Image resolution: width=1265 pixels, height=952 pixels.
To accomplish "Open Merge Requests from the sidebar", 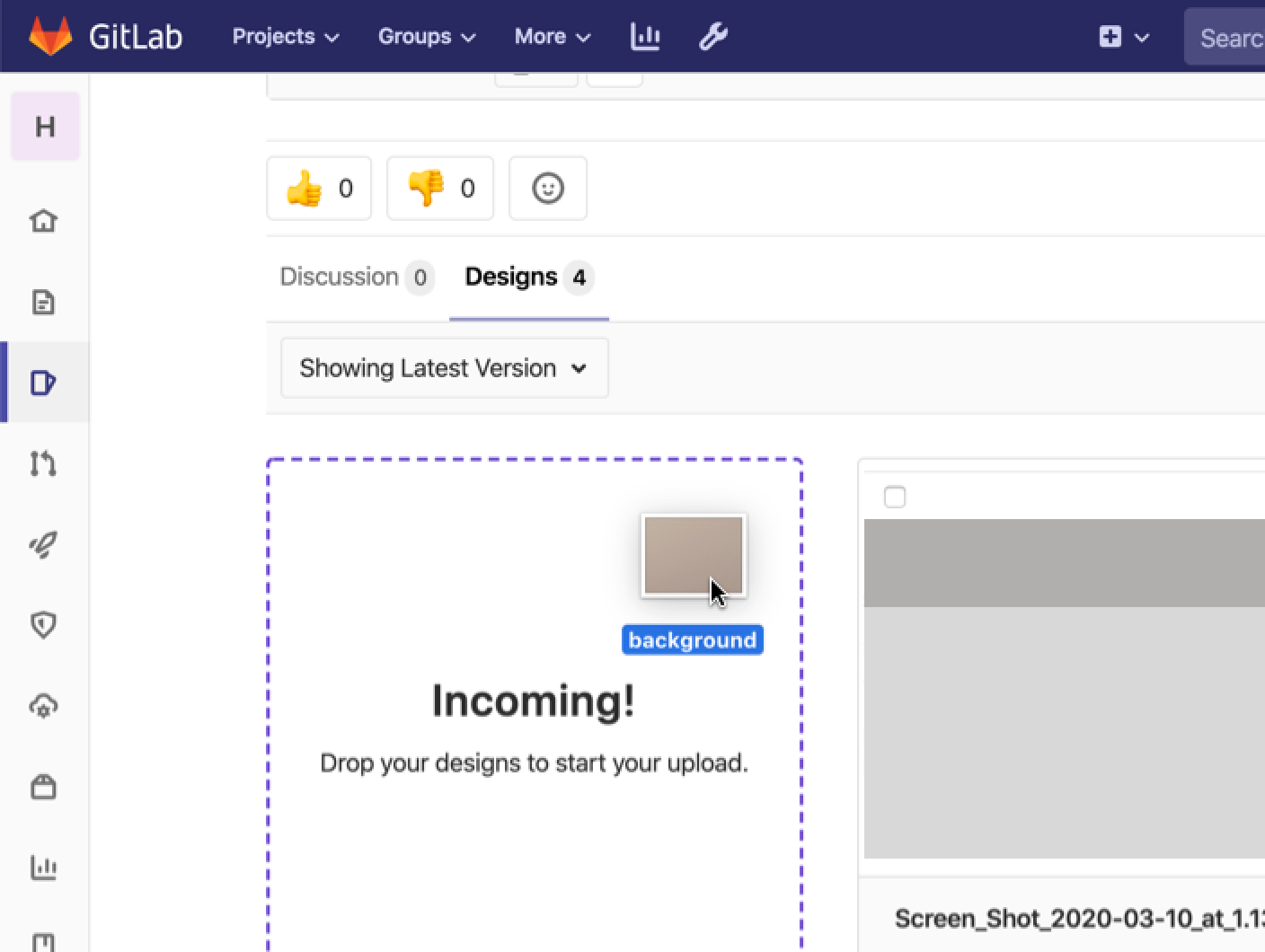I will [45, 463].
